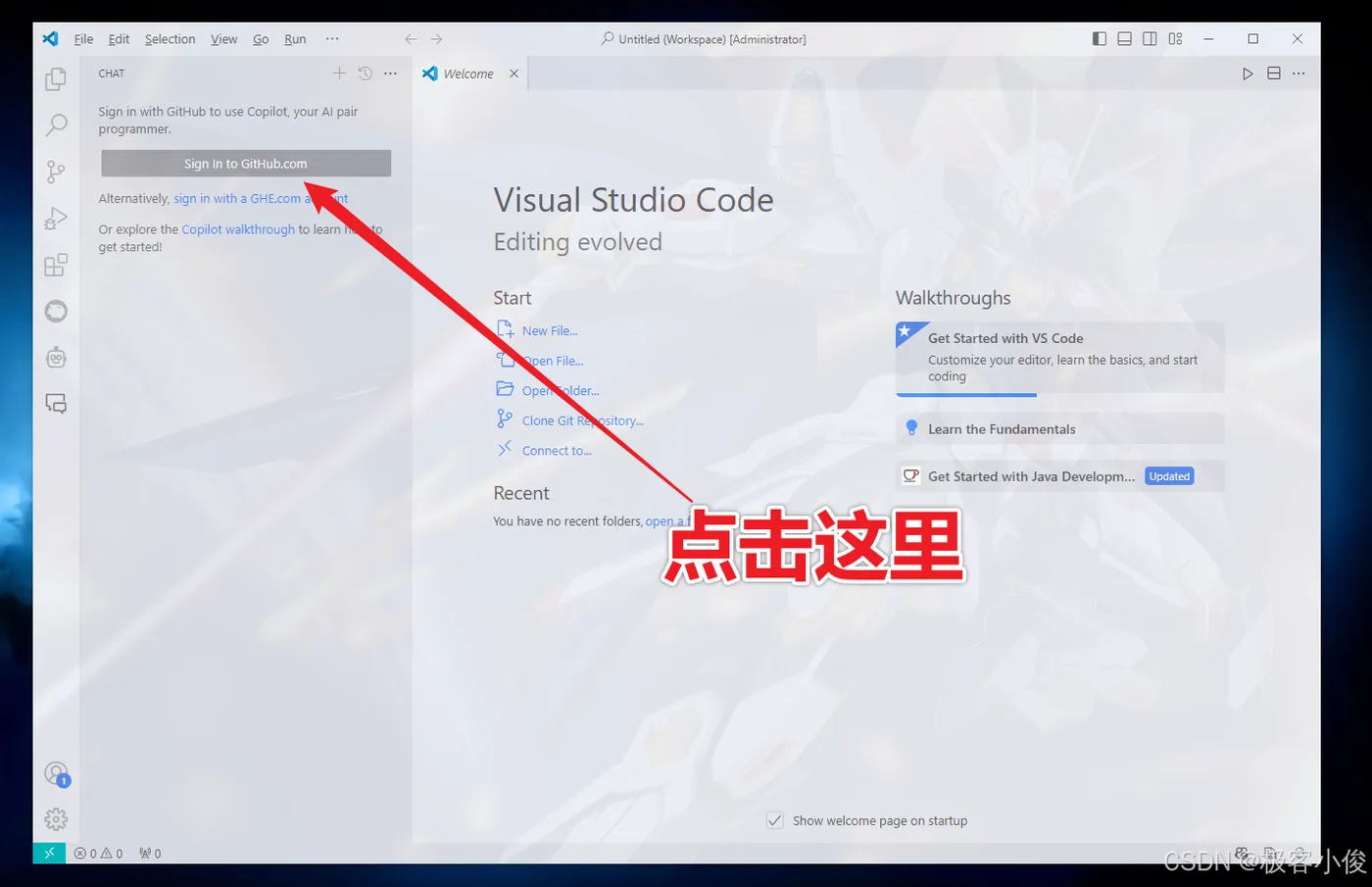Click Clone Git Repository... link
This screenshot has height=887, width=1372.
[583, 420]
